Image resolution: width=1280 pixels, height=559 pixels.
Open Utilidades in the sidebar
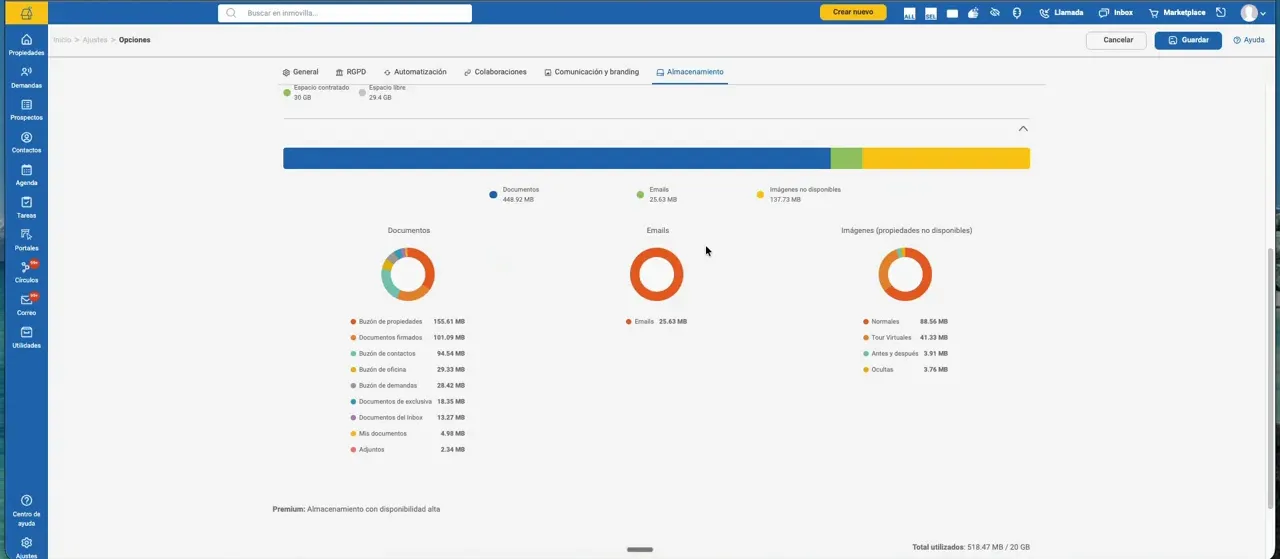pyautogui.click(x=26, y=337)
